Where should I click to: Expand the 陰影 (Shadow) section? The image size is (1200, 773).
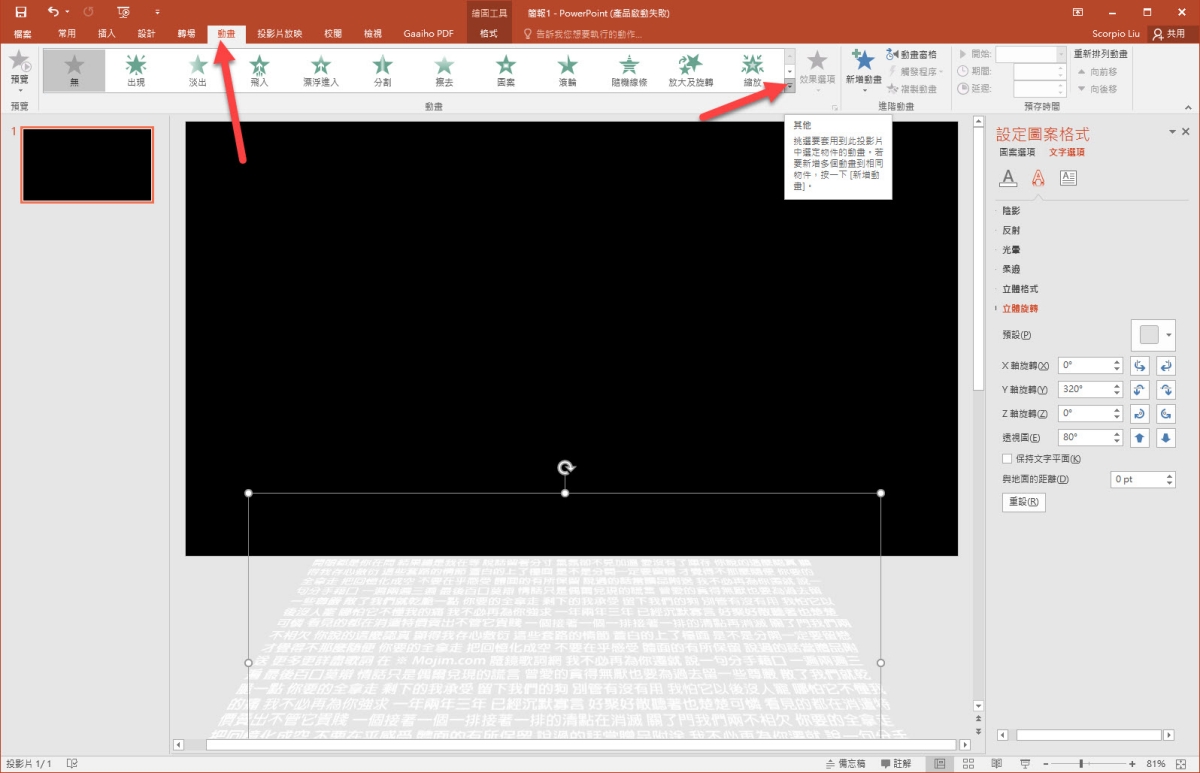[1011, 211]
